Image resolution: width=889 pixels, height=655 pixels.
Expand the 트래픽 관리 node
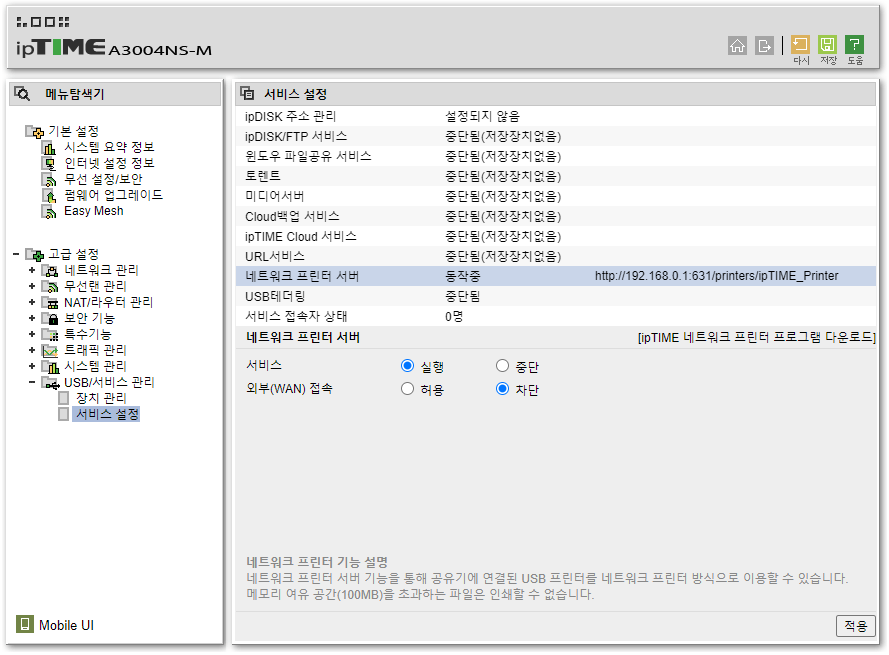tap(32, 350)
